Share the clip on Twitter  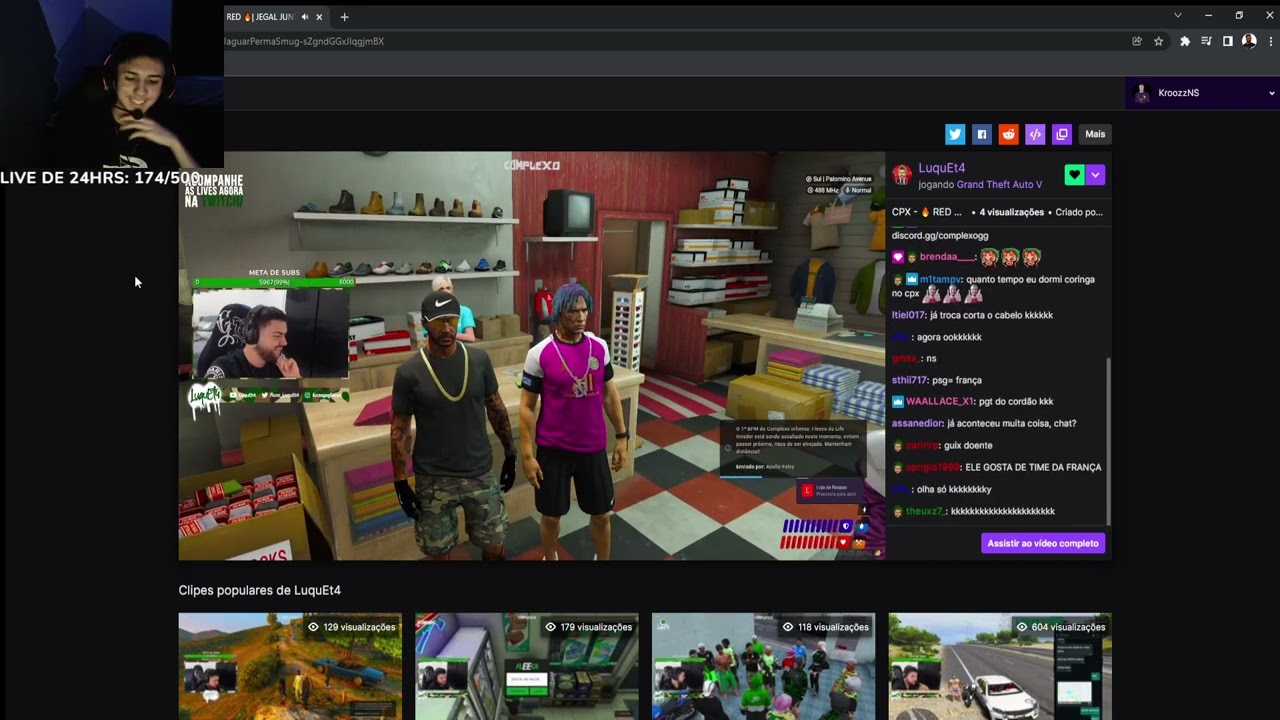955,134
